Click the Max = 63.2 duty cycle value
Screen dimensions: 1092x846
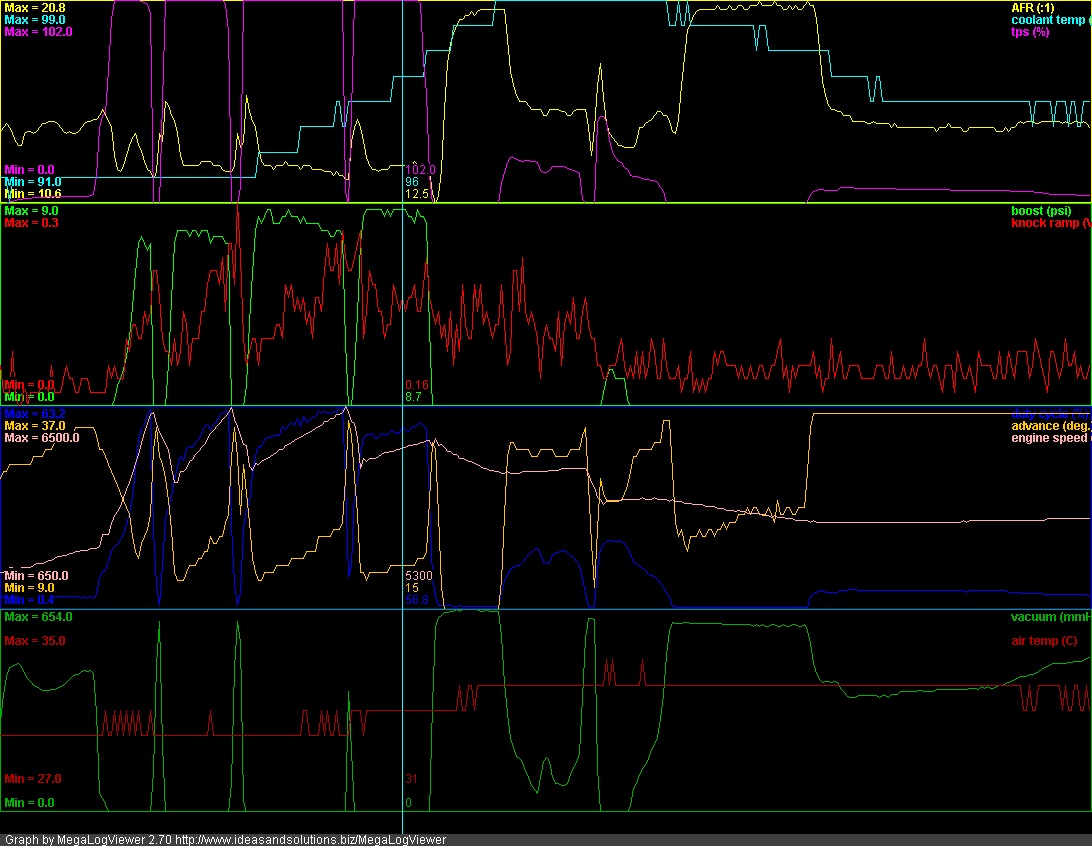pos(35,414)
